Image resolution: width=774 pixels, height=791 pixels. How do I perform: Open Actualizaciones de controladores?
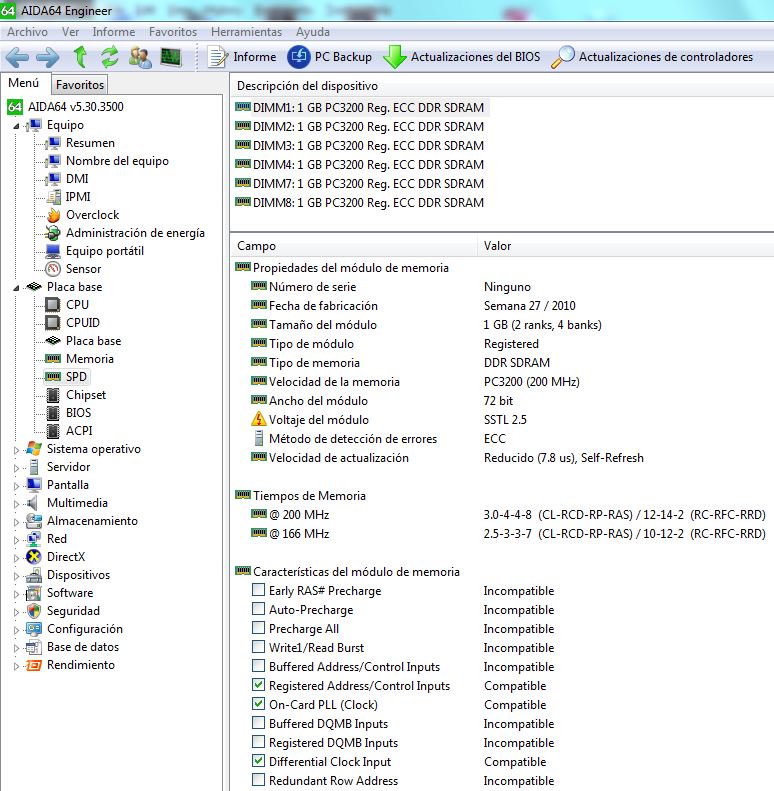click(x=653, y=57)
